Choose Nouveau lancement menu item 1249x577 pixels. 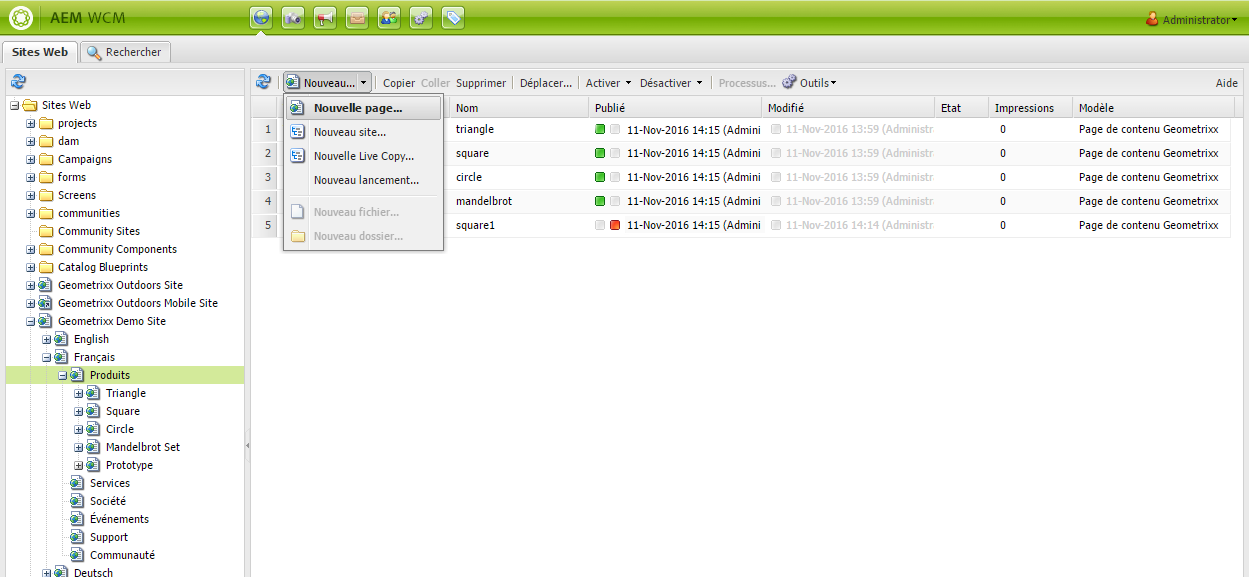tap(364, 180)
